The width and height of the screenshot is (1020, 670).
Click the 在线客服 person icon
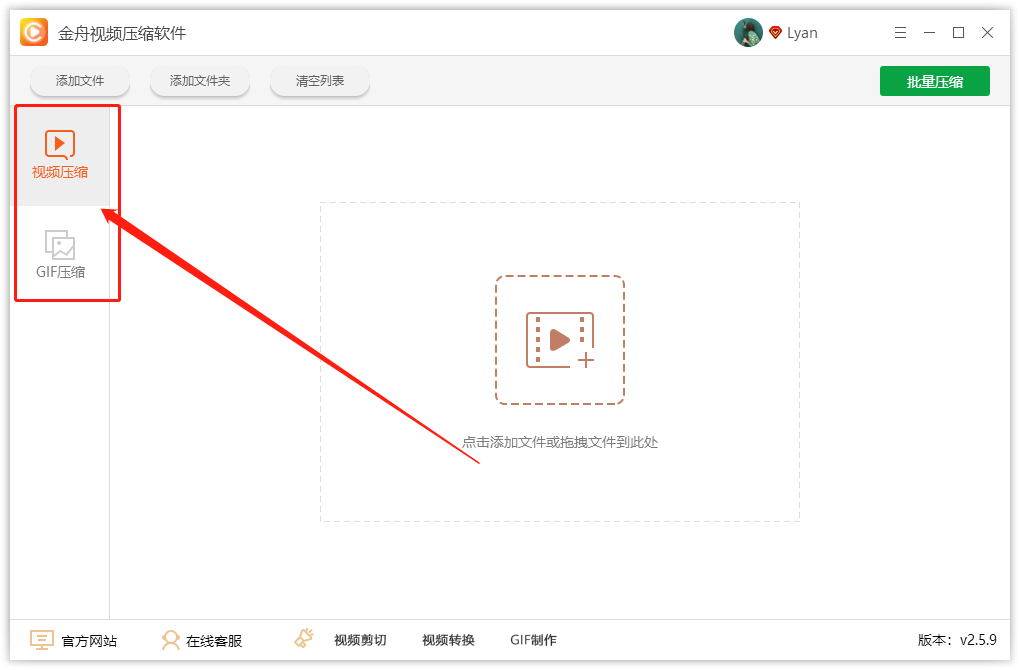(170, 640)
